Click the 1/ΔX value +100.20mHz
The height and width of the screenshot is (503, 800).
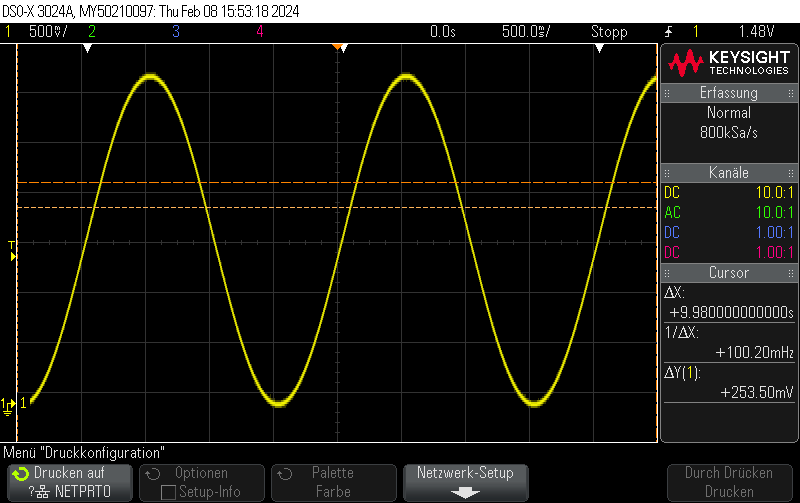[755, 353]
